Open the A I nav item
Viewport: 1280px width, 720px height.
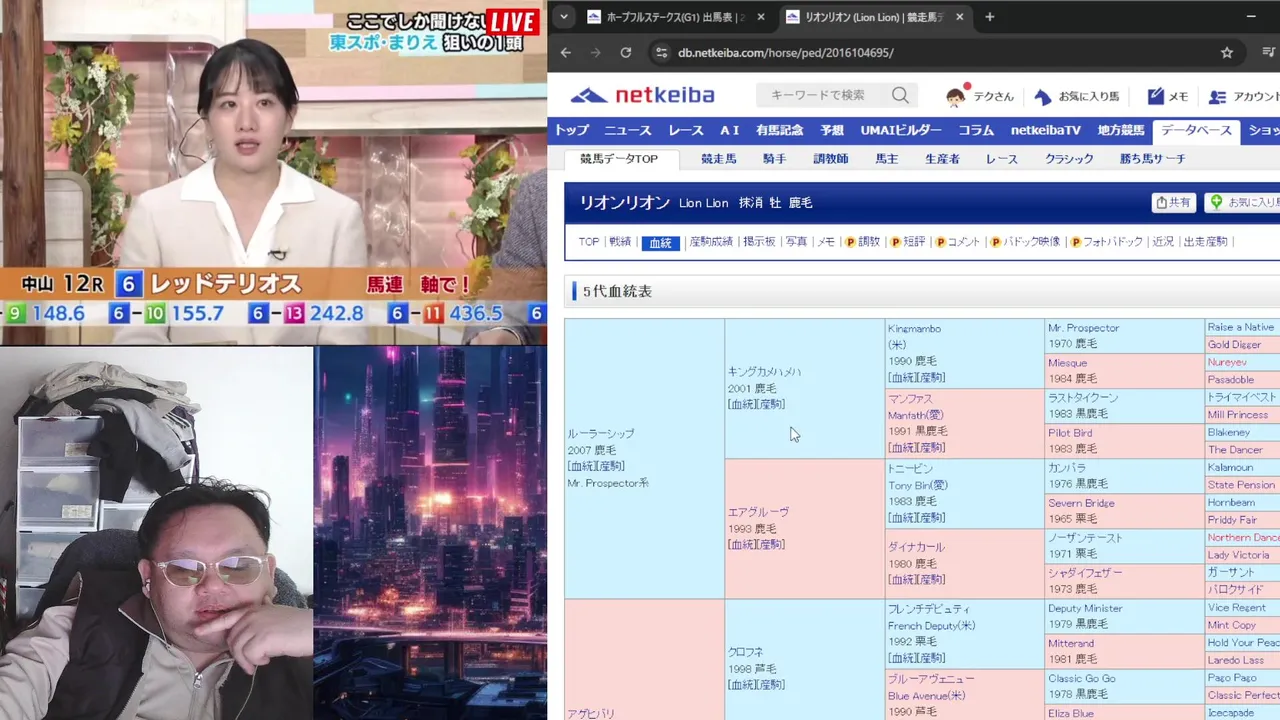click(730, 130)
